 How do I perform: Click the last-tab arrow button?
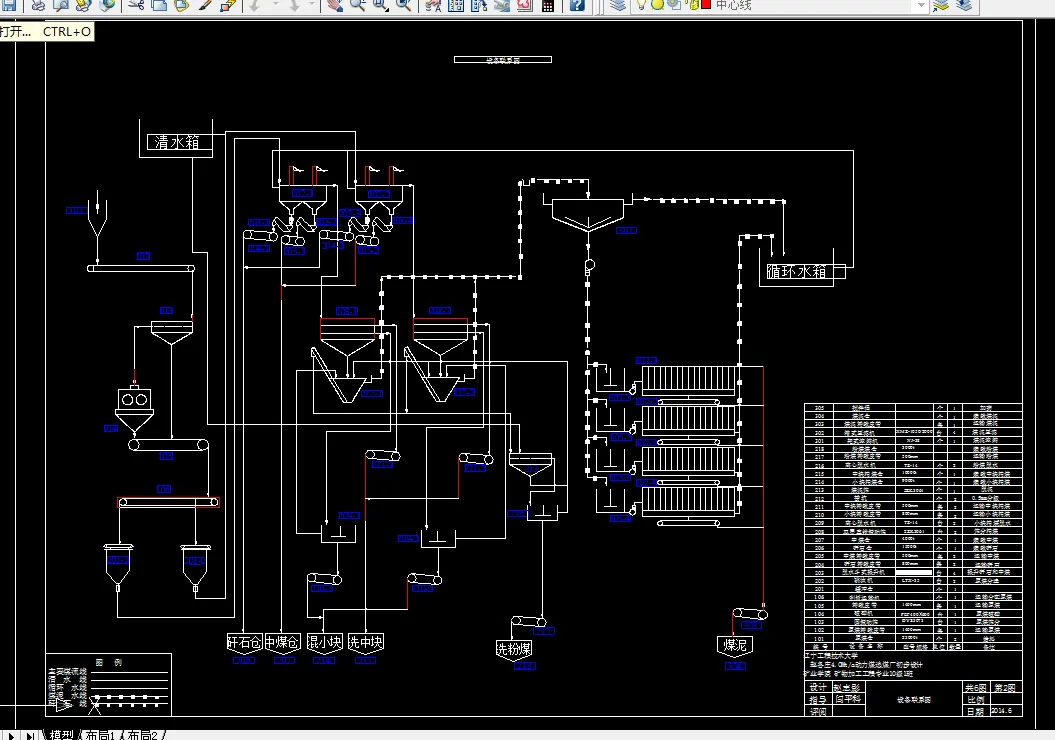(x=30, y=735)
